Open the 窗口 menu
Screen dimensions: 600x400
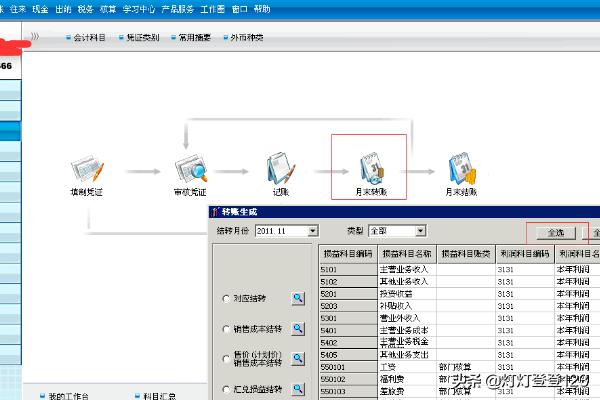pyautogui.click(x=240, y=9)
